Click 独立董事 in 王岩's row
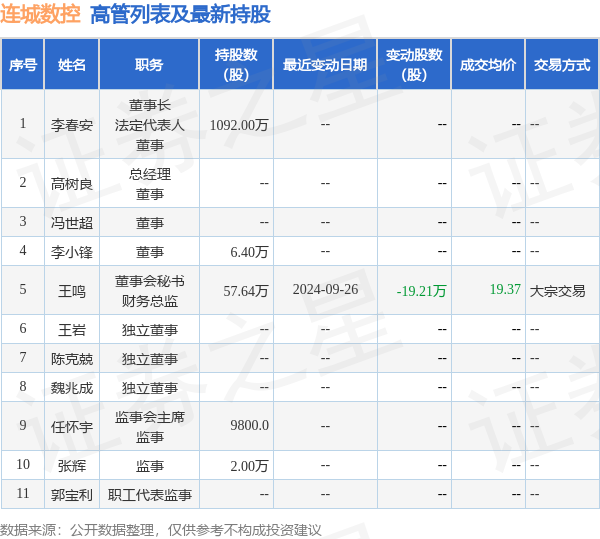The height and width of the screenshot is (539, 600). click(x=150, y=330)
